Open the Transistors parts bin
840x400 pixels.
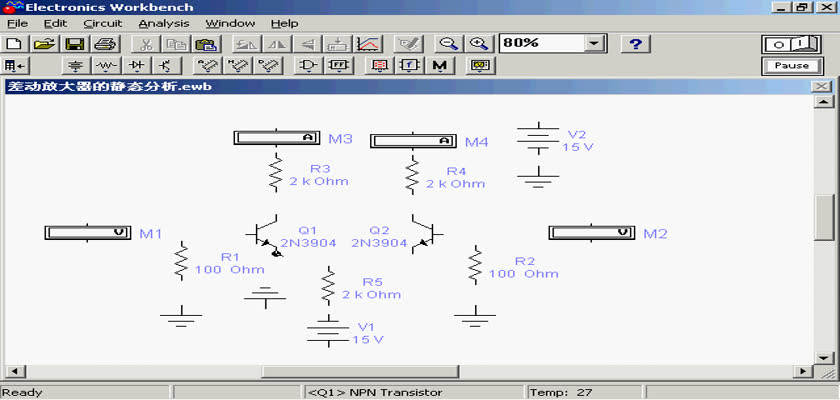(168, 66)
